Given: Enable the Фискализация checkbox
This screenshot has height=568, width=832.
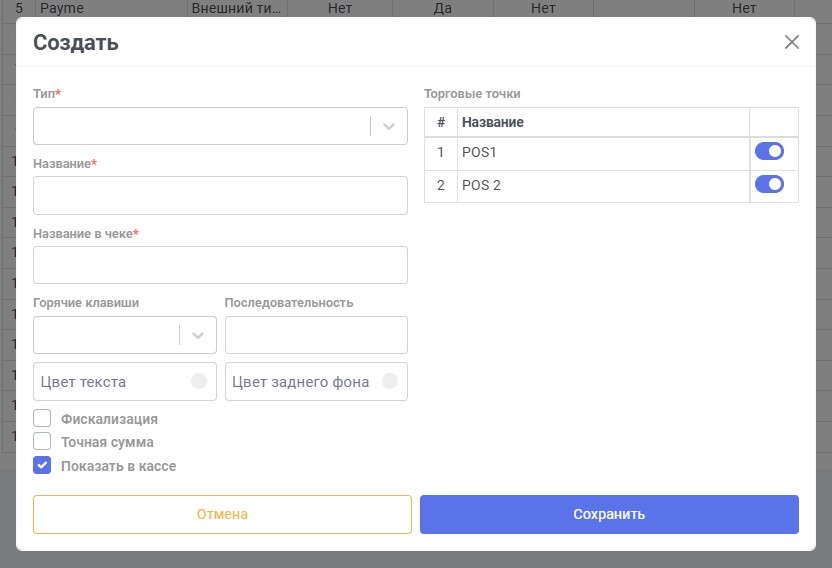Looking at the screenshot, I should click(42, 418).
